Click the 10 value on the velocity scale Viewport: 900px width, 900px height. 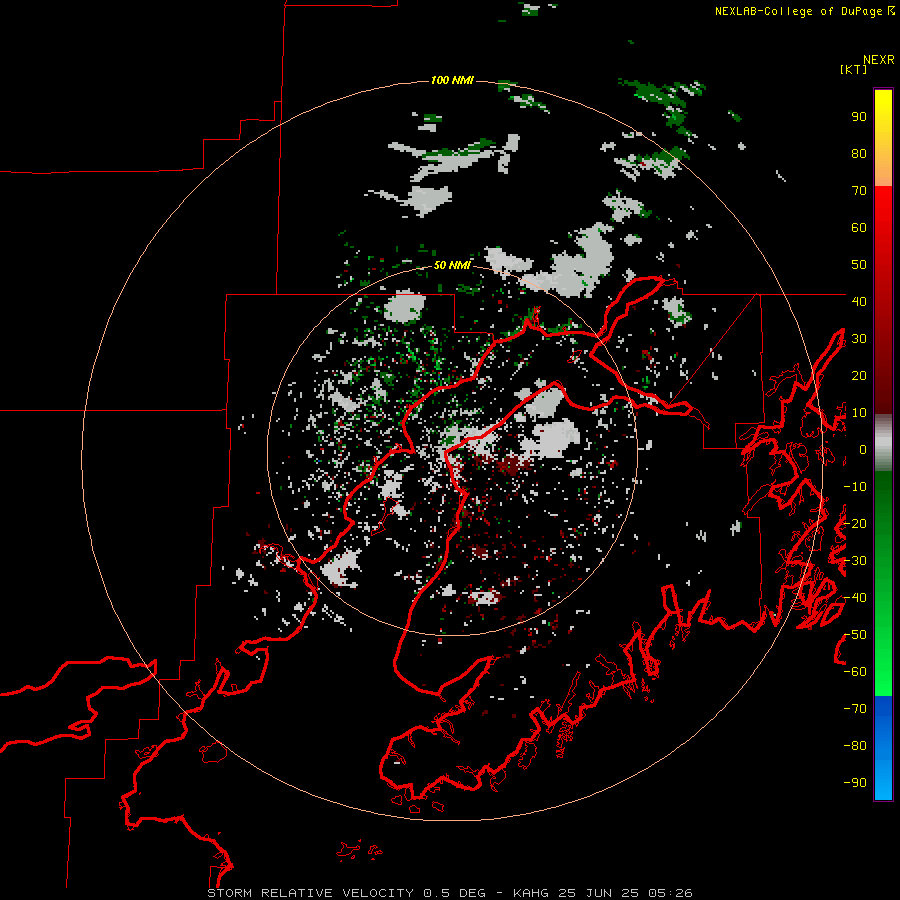(859, 413)
